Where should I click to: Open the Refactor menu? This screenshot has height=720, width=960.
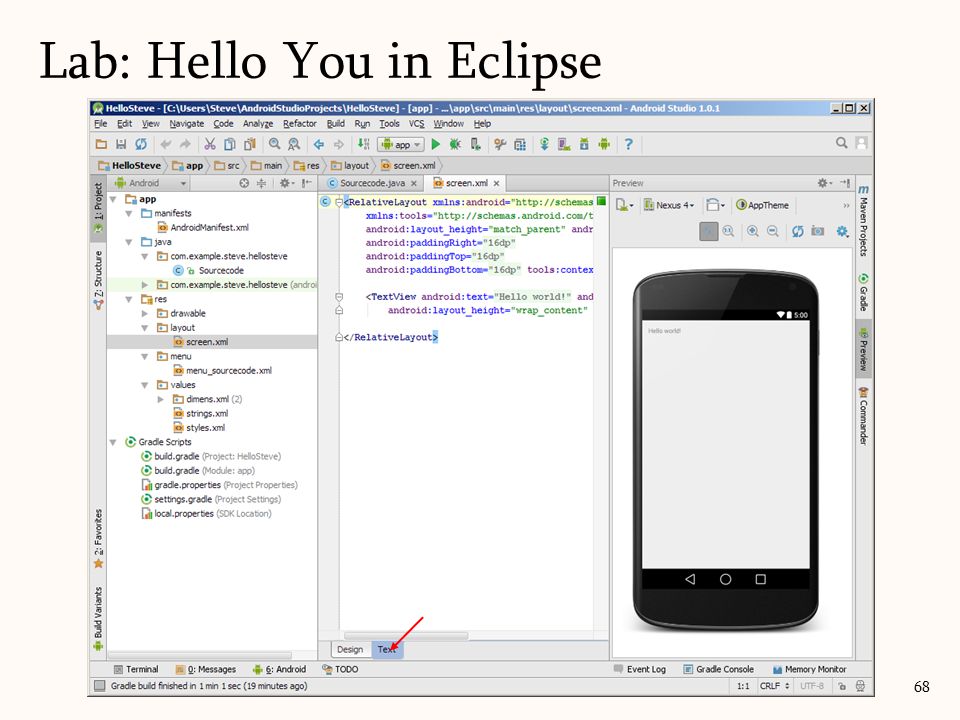coord(299,124)
